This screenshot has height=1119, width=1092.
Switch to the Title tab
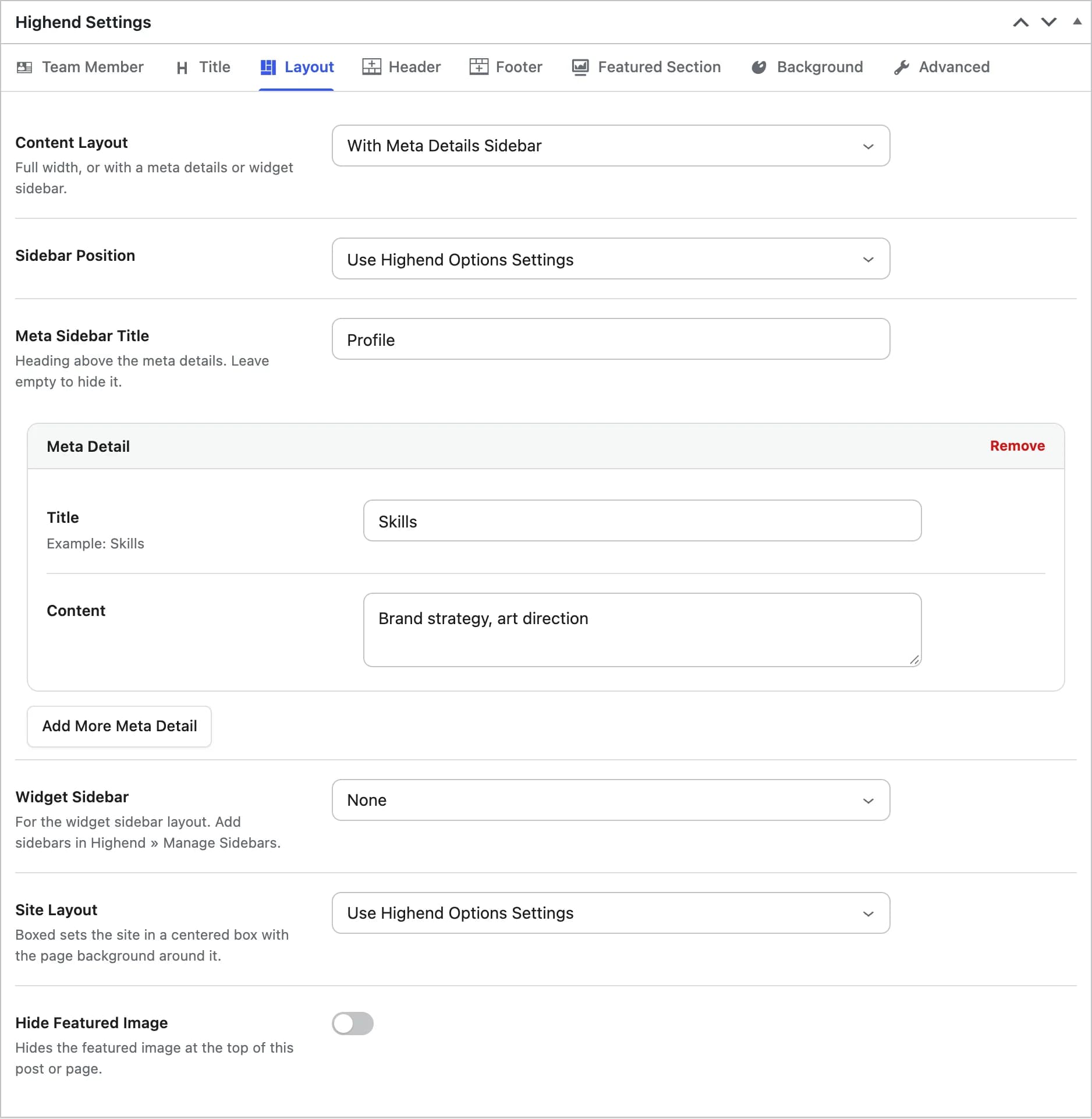[x=203, y=68]
